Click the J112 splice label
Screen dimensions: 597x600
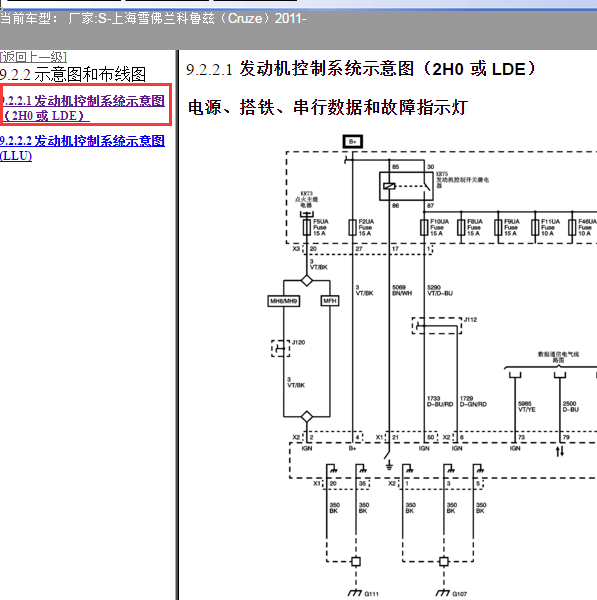click(470, 320)
